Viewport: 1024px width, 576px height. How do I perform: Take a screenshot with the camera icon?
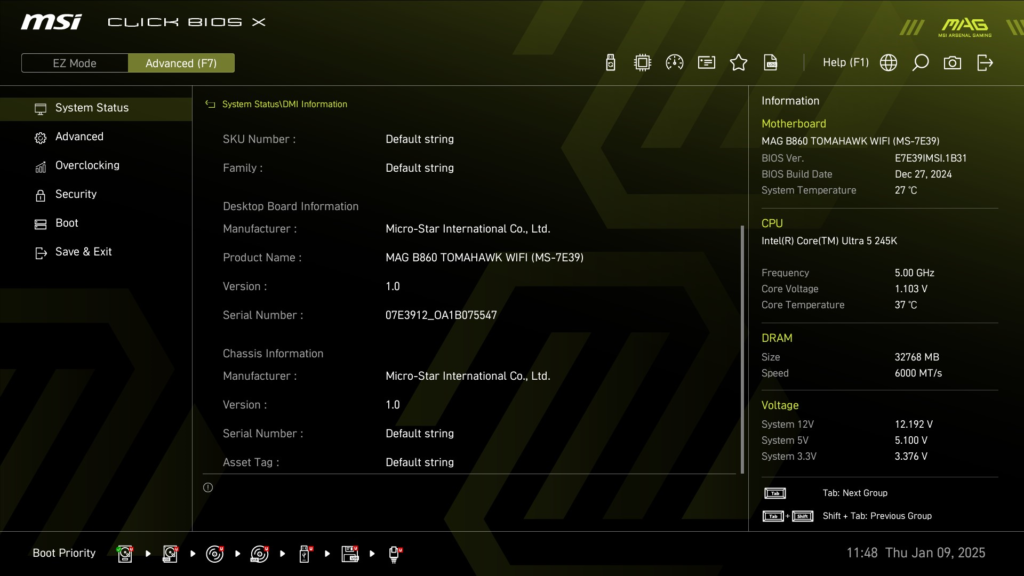[x=952, y=62]
